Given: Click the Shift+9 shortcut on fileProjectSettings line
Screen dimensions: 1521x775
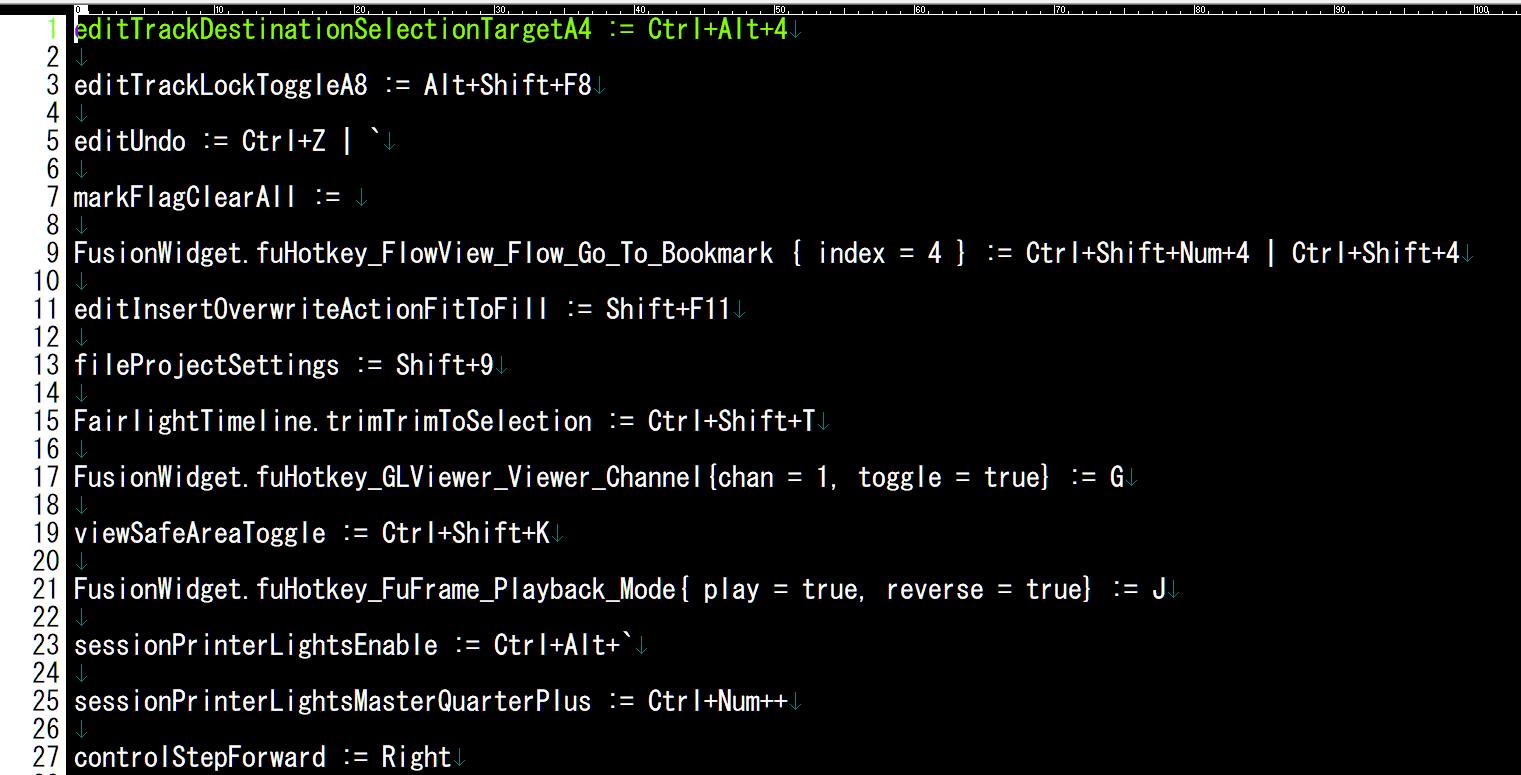Looking at the screenshot, I should tap(445, 365).
